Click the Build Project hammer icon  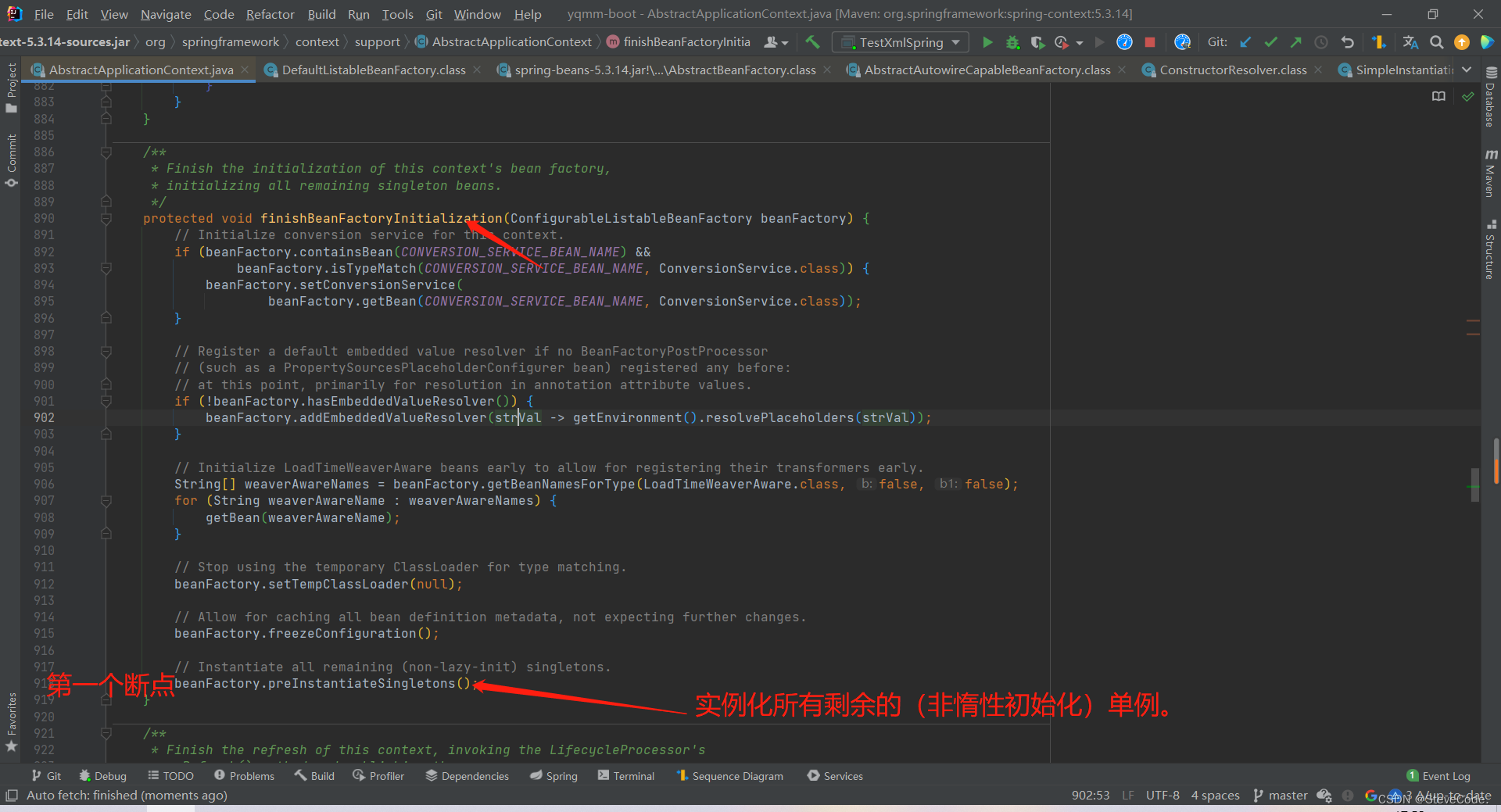(x=812, y=42)
